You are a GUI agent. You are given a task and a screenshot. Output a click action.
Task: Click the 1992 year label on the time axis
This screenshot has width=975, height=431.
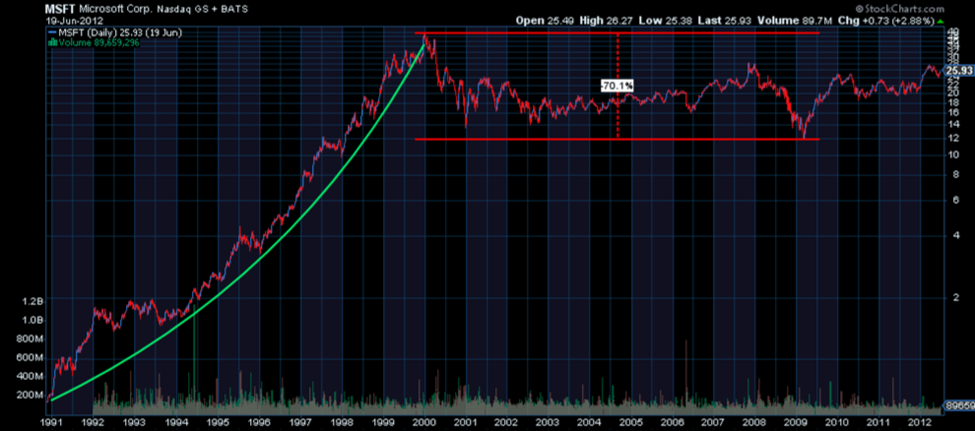[x=93, y=424]
